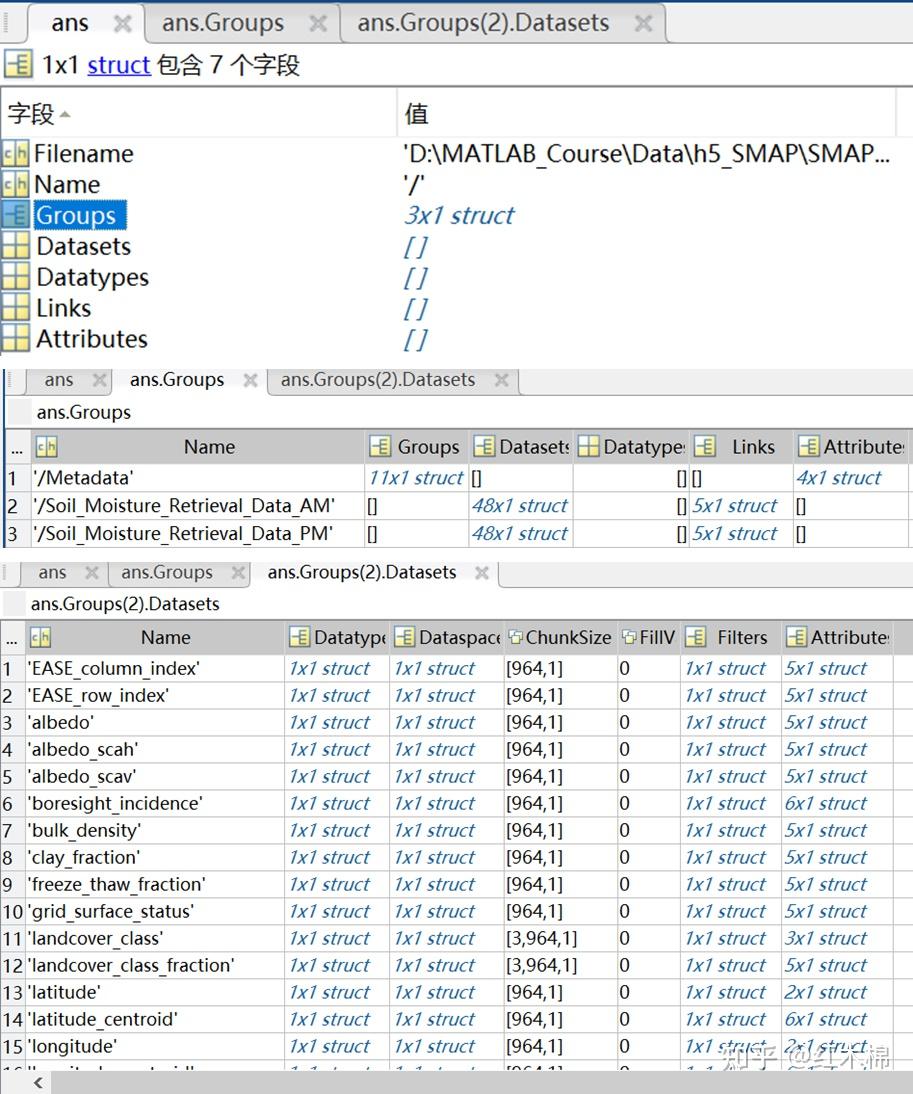The image size is (913, 1094).
Task: Click Dataspace column header icon in Datasets table
Action: coord(405,637)
